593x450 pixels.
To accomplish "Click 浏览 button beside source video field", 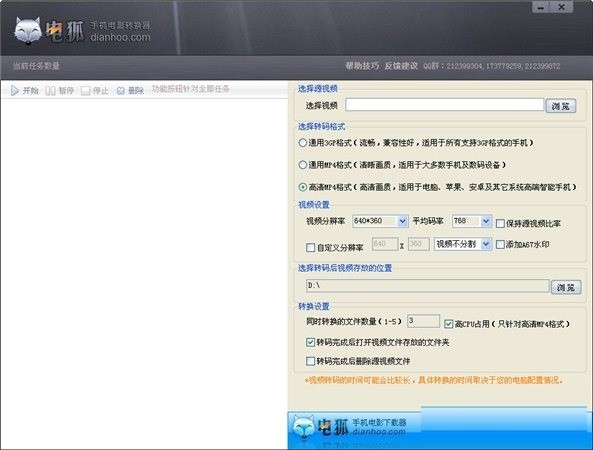I will tap(561, 106).
